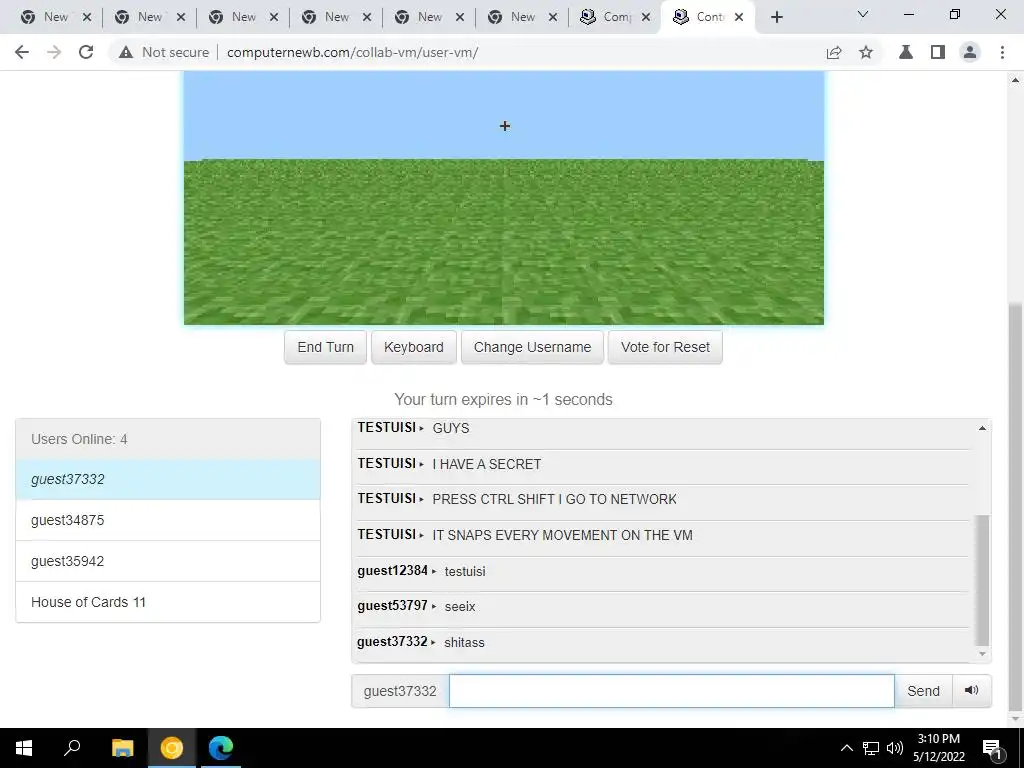Switch to the fourth New tab
The image size is (1024, 768).
click(336, 18)
